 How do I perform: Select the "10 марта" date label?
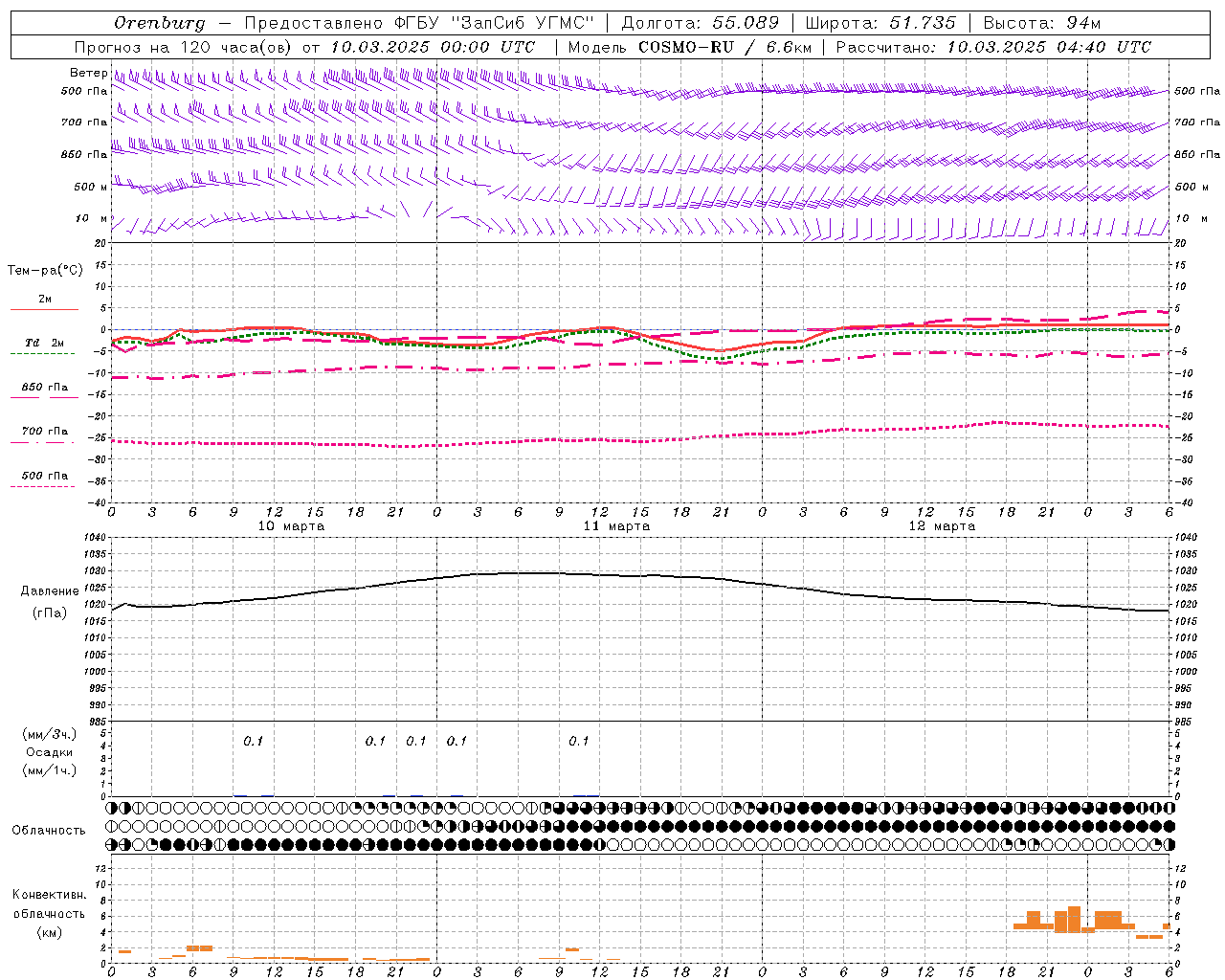click(291, 526)
